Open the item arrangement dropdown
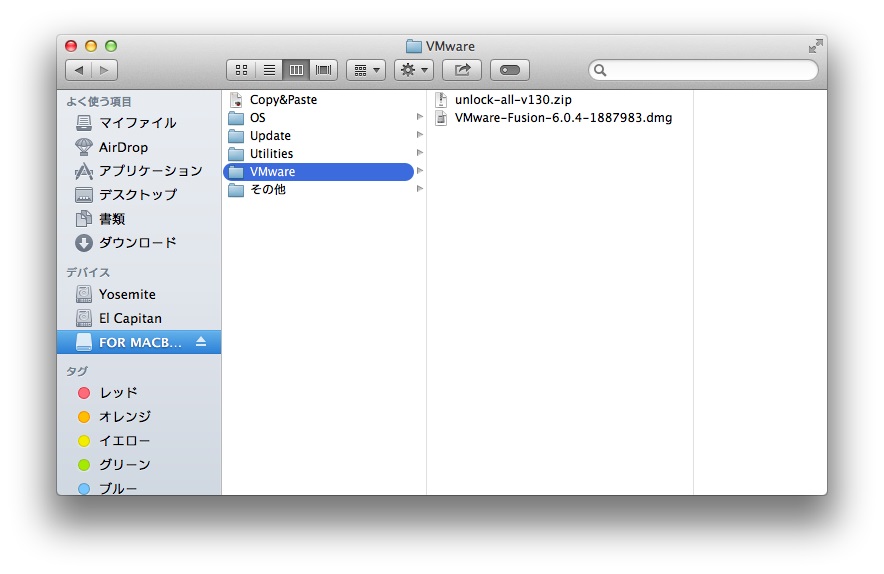The image size is (884, 574). pos(366,70)
